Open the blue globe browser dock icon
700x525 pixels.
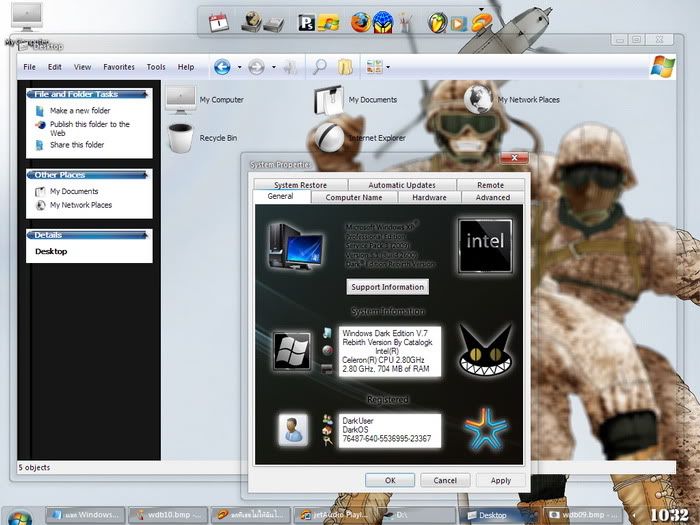pos(383,22)
